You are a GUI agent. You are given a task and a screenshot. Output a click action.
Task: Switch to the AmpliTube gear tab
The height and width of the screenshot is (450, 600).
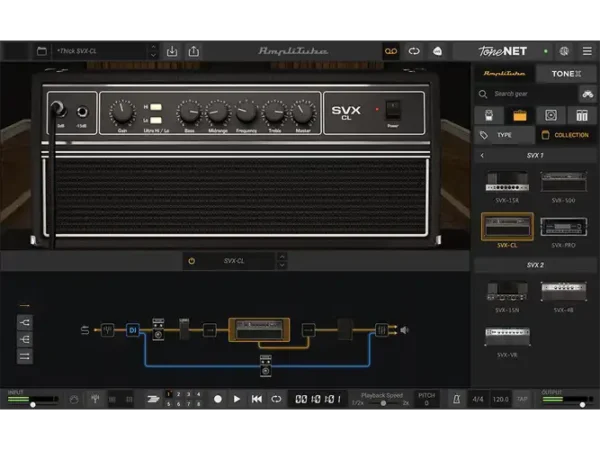(504, 73)
